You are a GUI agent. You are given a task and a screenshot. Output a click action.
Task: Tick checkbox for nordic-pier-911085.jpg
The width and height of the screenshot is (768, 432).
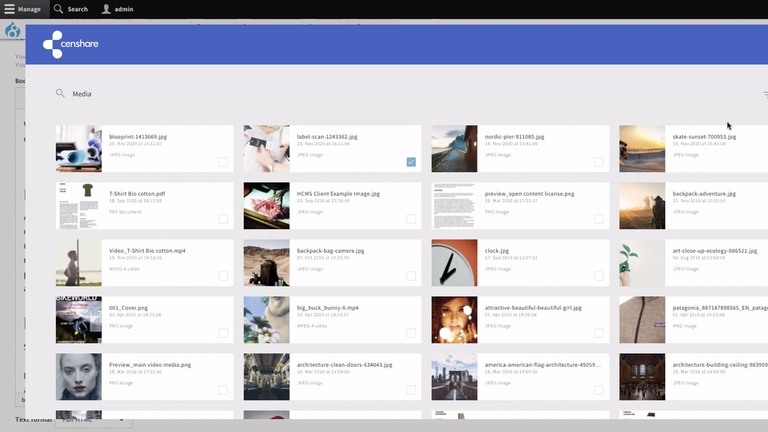click(599, 162)
